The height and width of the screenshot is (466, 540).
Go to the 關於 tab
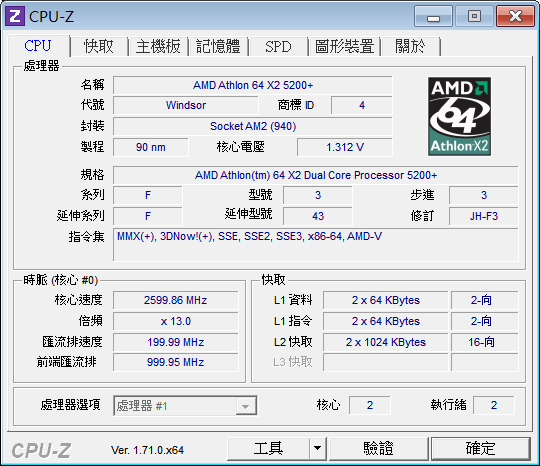coord(410,46)
